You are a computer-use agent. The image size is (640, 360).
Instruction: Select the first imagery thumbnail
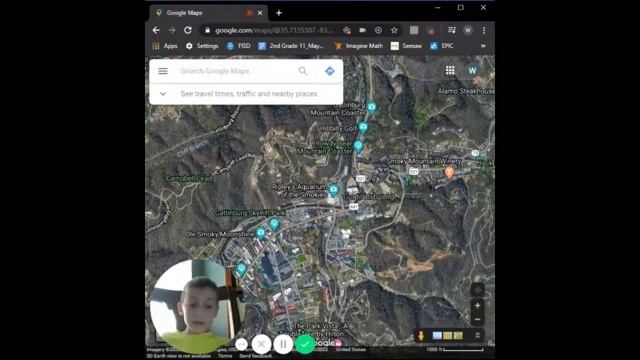click(x=437, y=336)
